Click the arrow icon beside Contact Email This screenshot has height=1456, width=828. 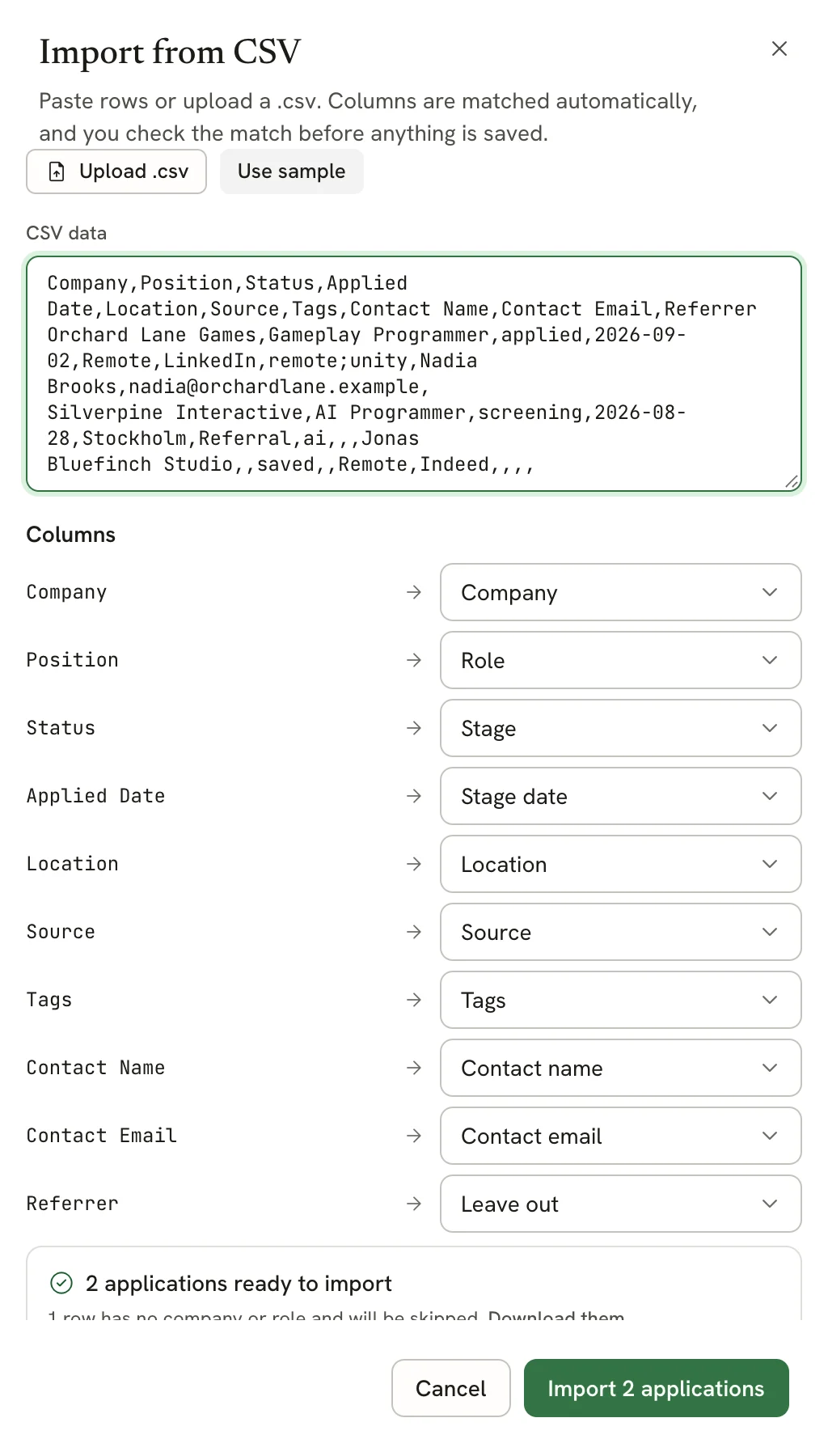414,1136
